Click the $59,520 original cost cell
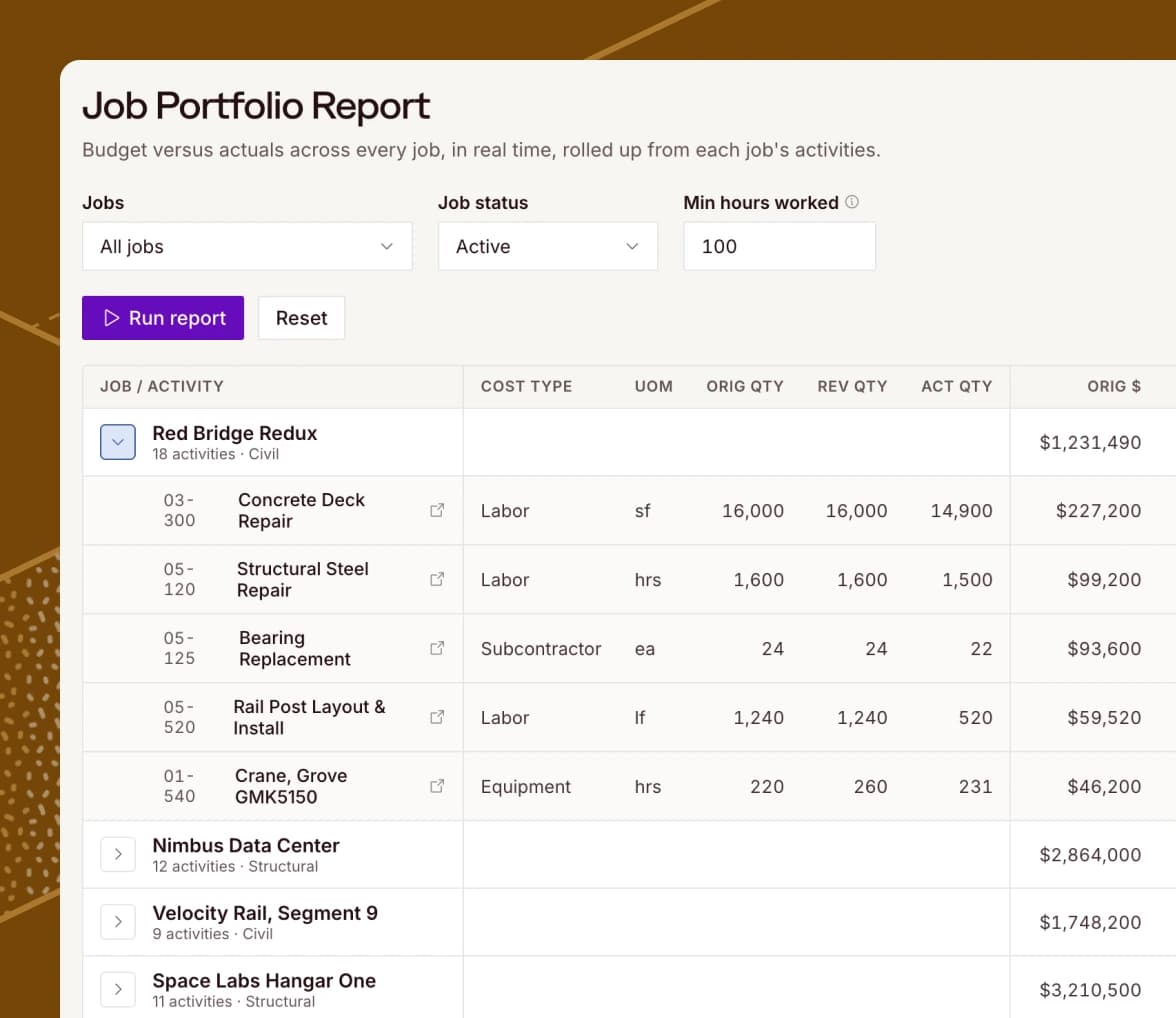 (x=1104, y=718)
